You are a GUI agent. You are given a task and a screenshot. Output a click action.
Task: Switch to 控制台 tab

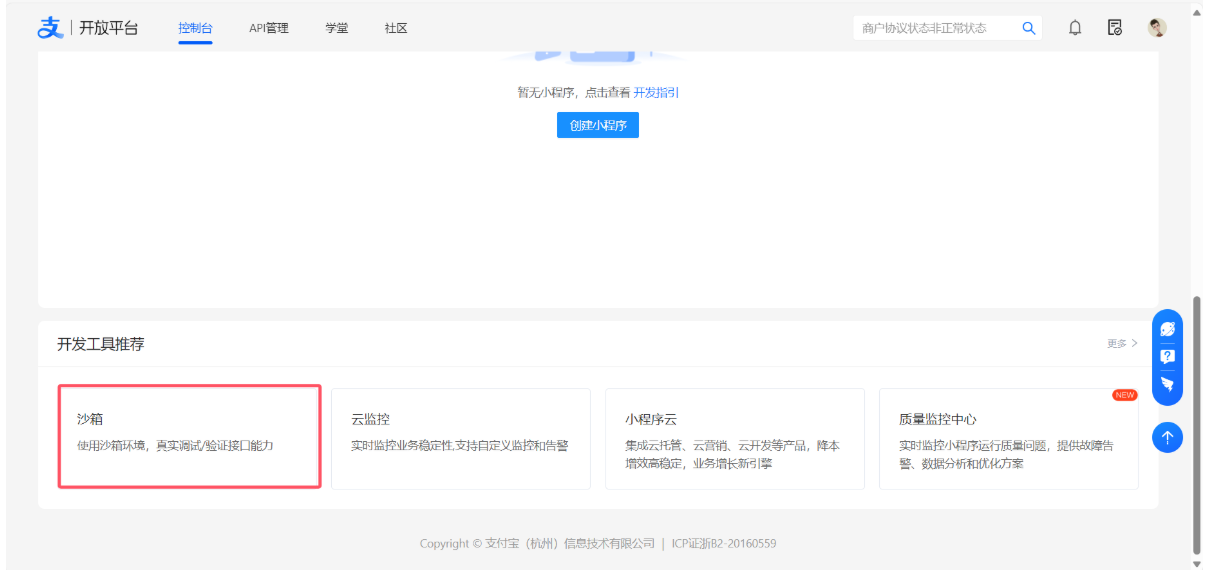[x=195, y=28]
